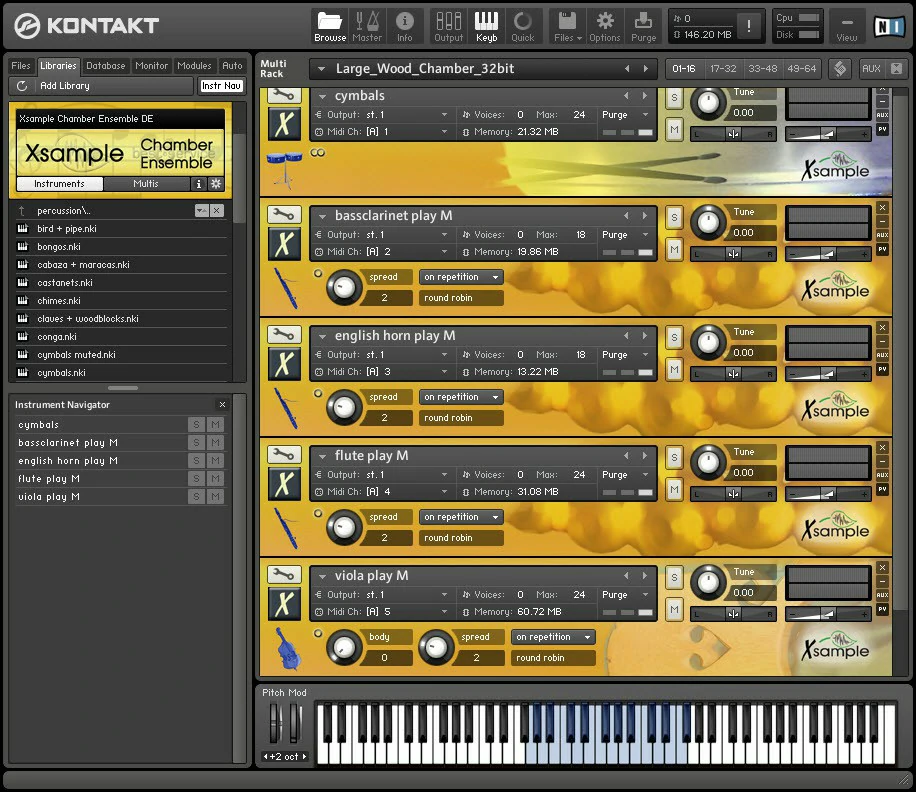Open the Output mixer icon

[x=448, y=27]
